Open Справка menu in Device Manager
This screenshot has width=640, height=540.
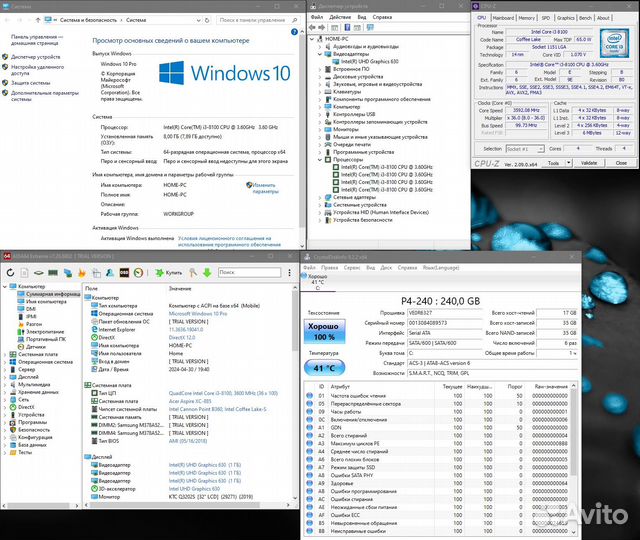pos(382,17)
